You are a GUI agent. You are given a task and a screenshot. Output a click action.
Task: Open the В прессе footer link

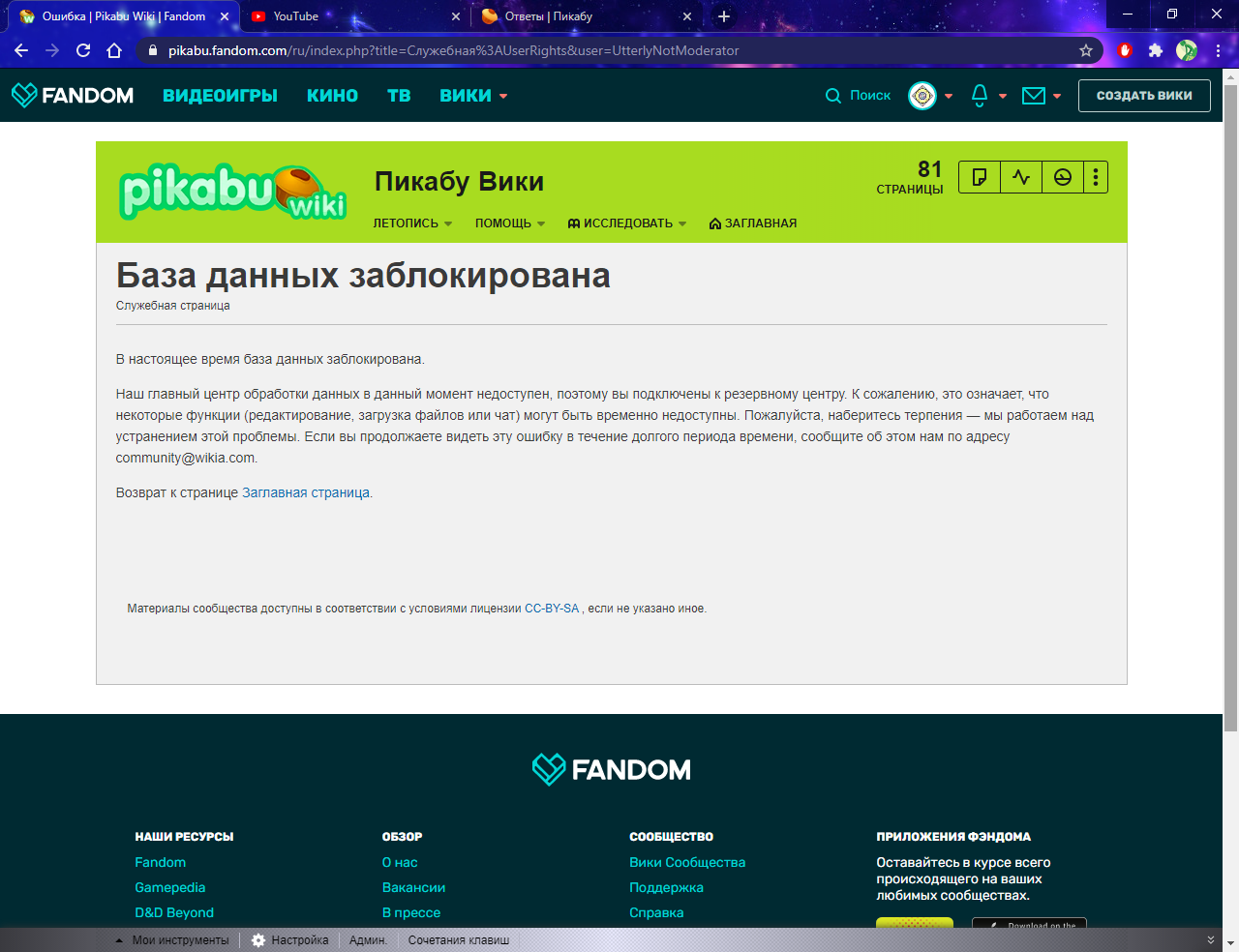(411, 912)
